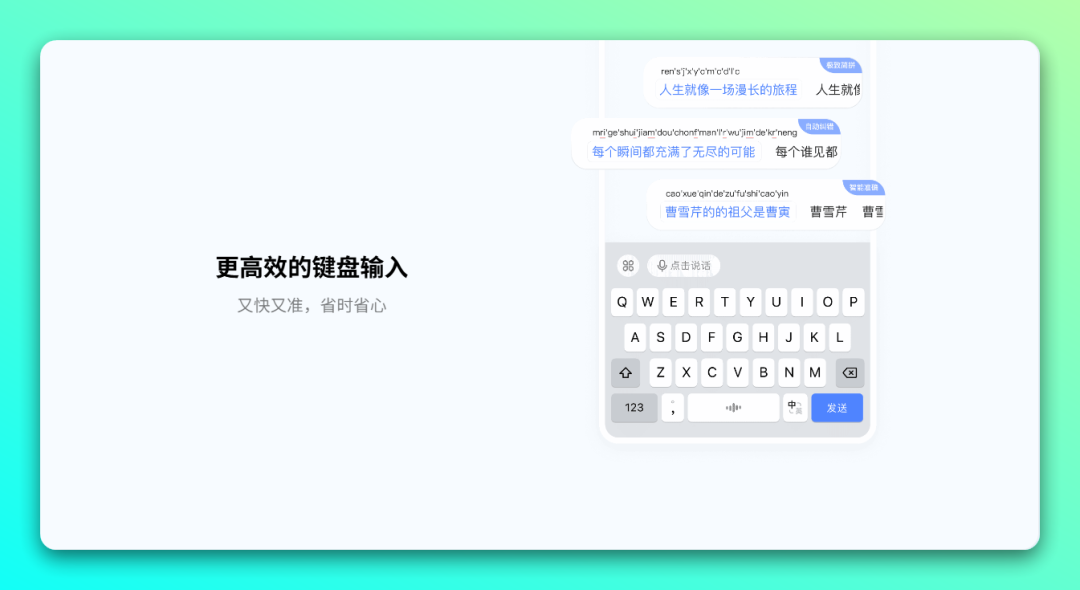This screenshot has width=1080, height=590.
Task: Click the 极致简拼 feature tag
Action: click(840, 64)
